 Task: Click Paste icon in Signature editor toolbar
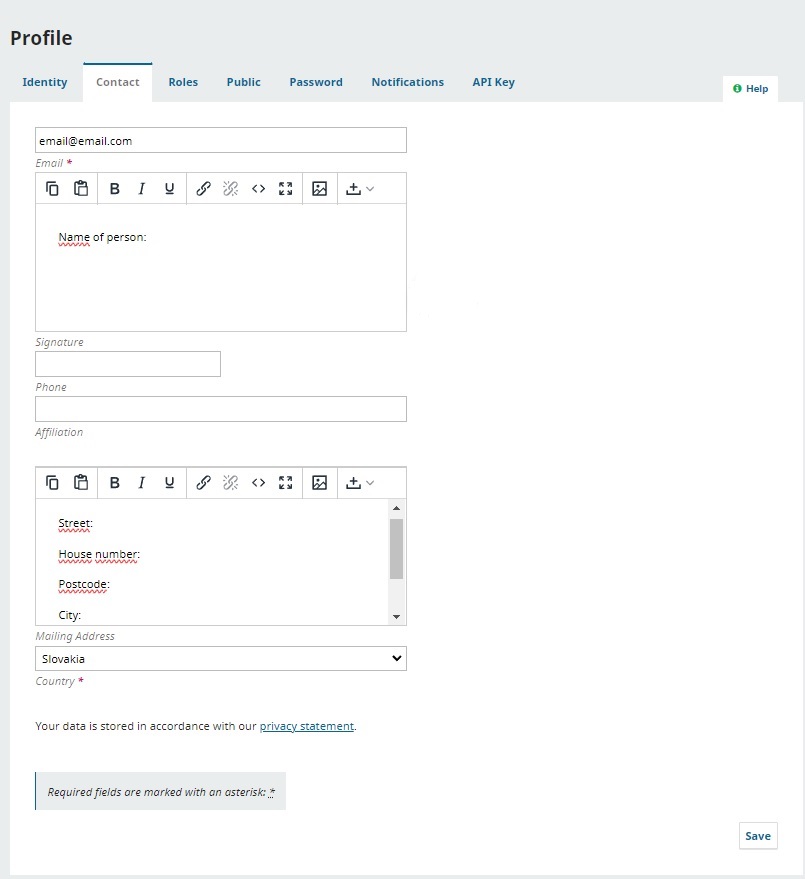coord(81,189)
